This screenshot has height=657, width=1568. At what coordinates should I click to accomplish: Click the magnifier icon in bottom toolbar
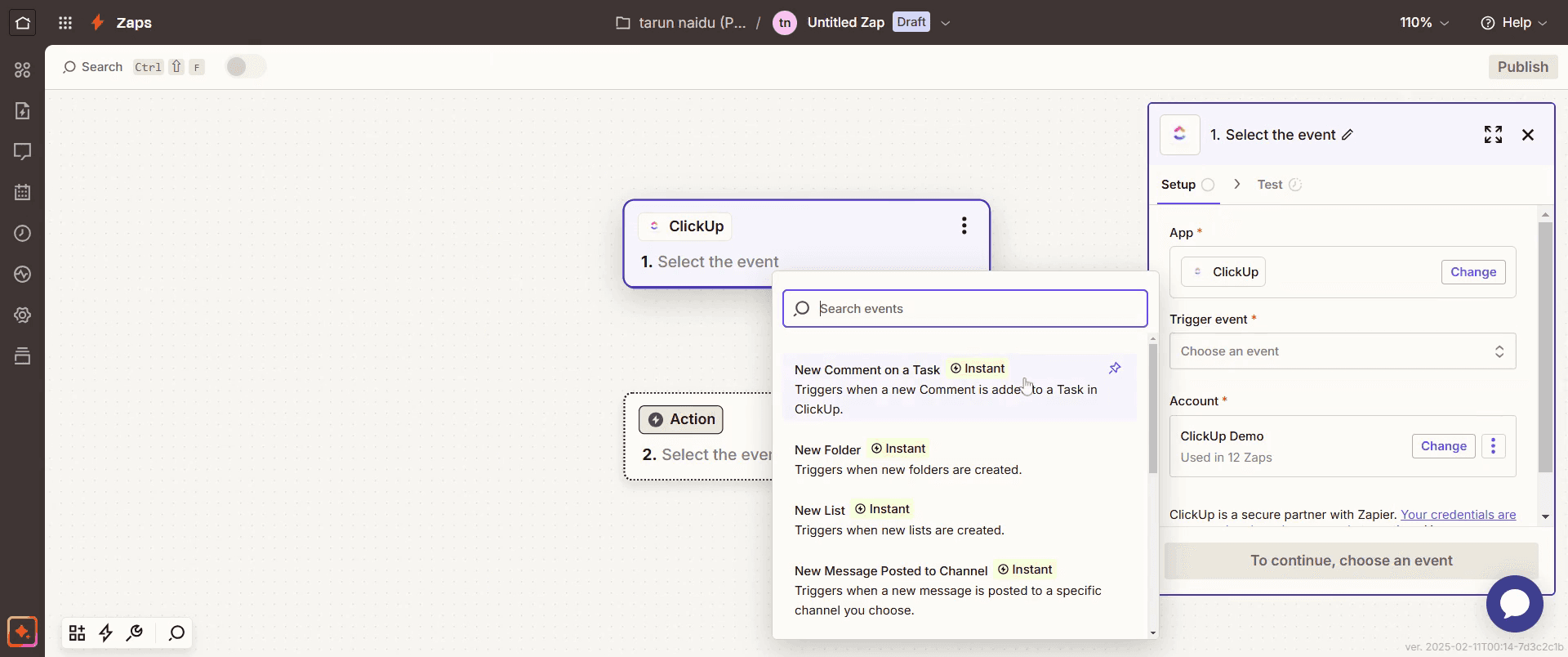pos(176,632)
